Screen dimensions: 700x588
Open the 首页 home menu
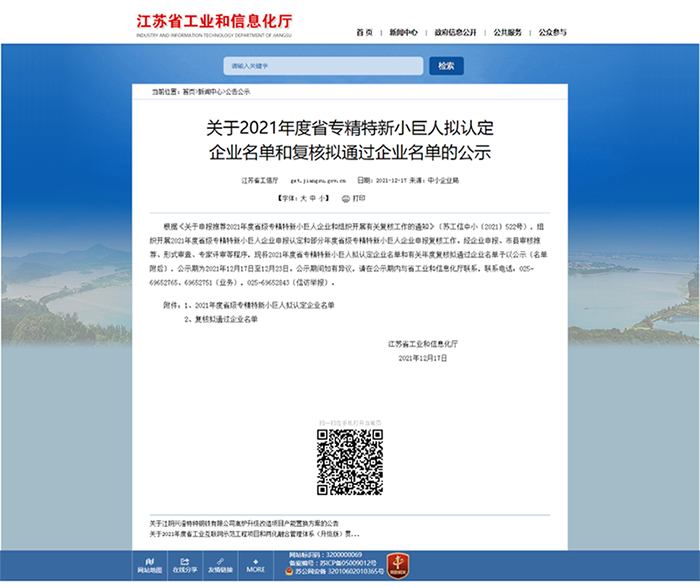click(364, 32)
